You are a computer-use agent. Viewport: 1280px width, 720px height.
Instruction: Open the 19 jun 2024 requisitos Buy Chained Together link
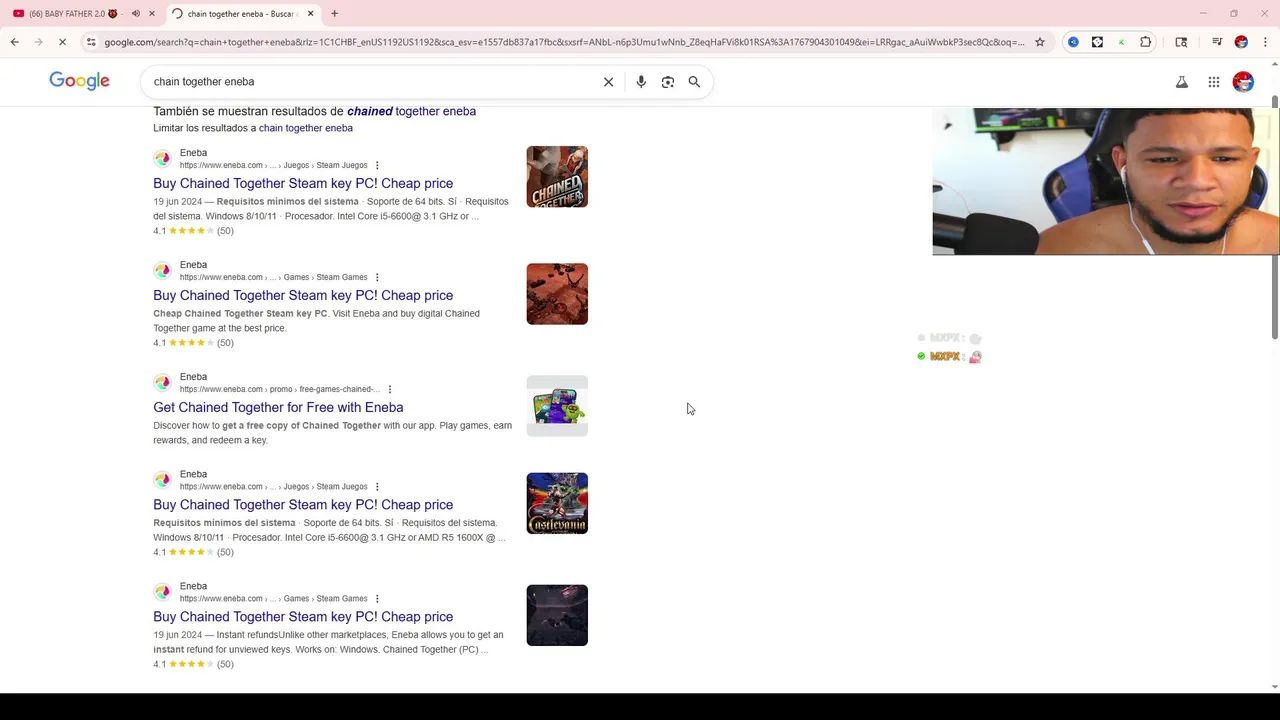coord(303,183)
